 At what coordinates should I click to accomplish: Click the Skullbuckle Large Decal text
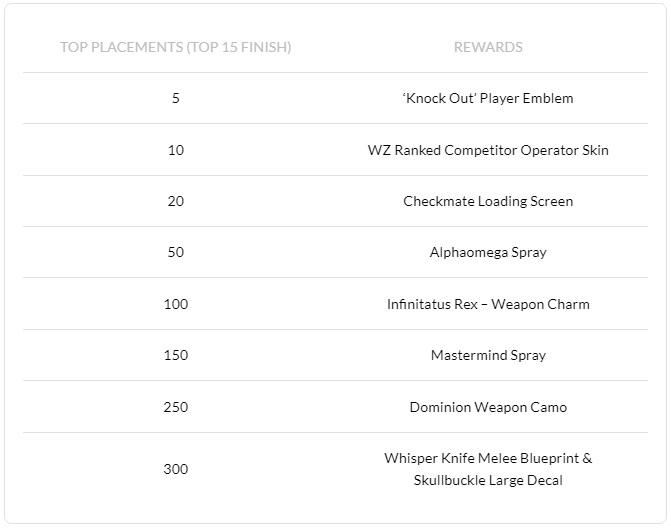(488, 480)
